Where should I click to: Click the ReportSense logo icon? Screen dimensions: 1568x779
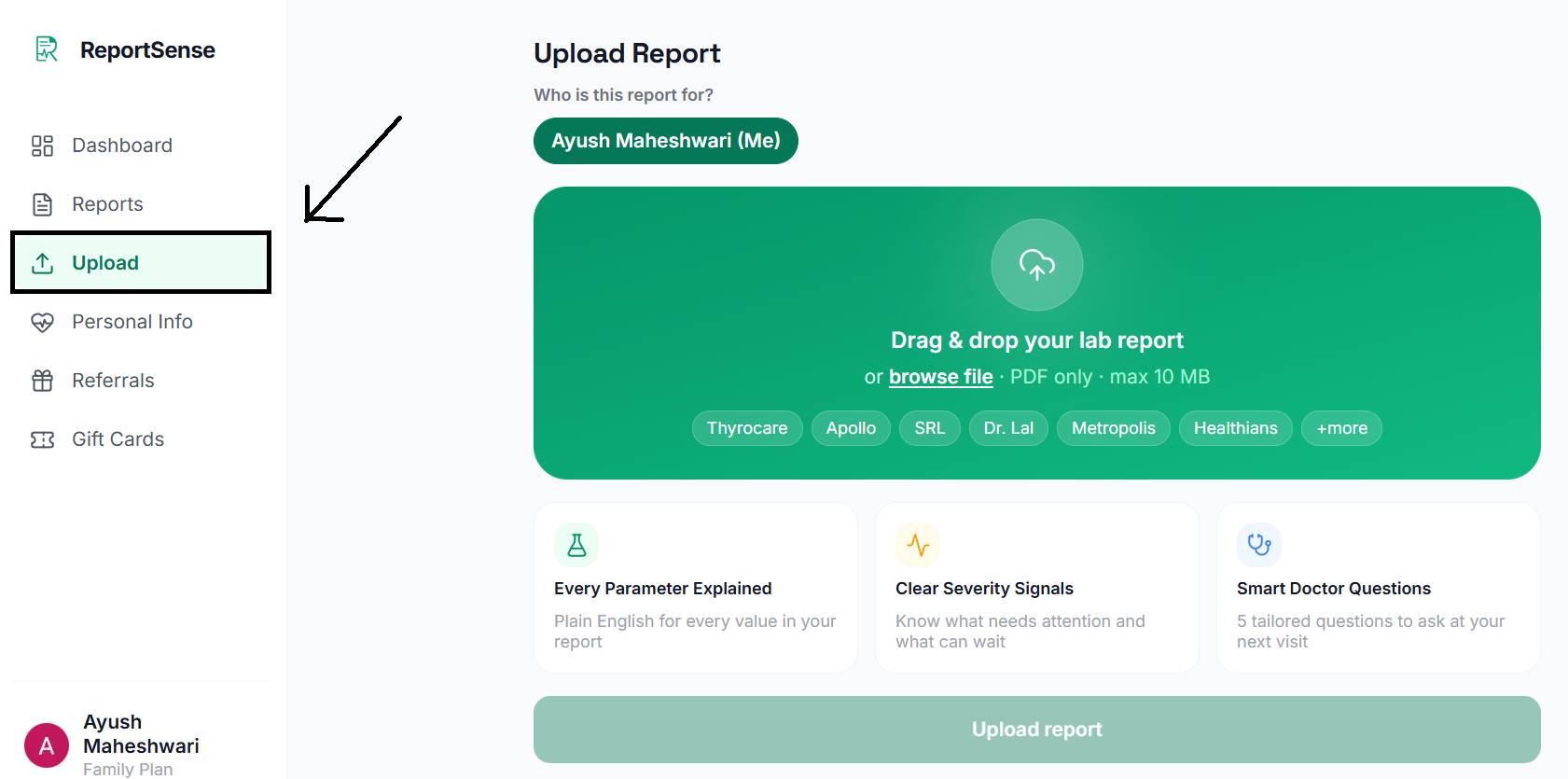coord(47,49)
